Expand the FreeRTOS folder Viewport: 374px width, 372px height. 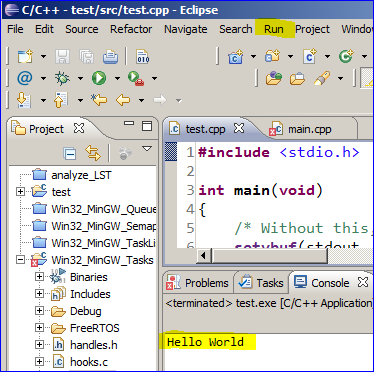tap(39, 328)
